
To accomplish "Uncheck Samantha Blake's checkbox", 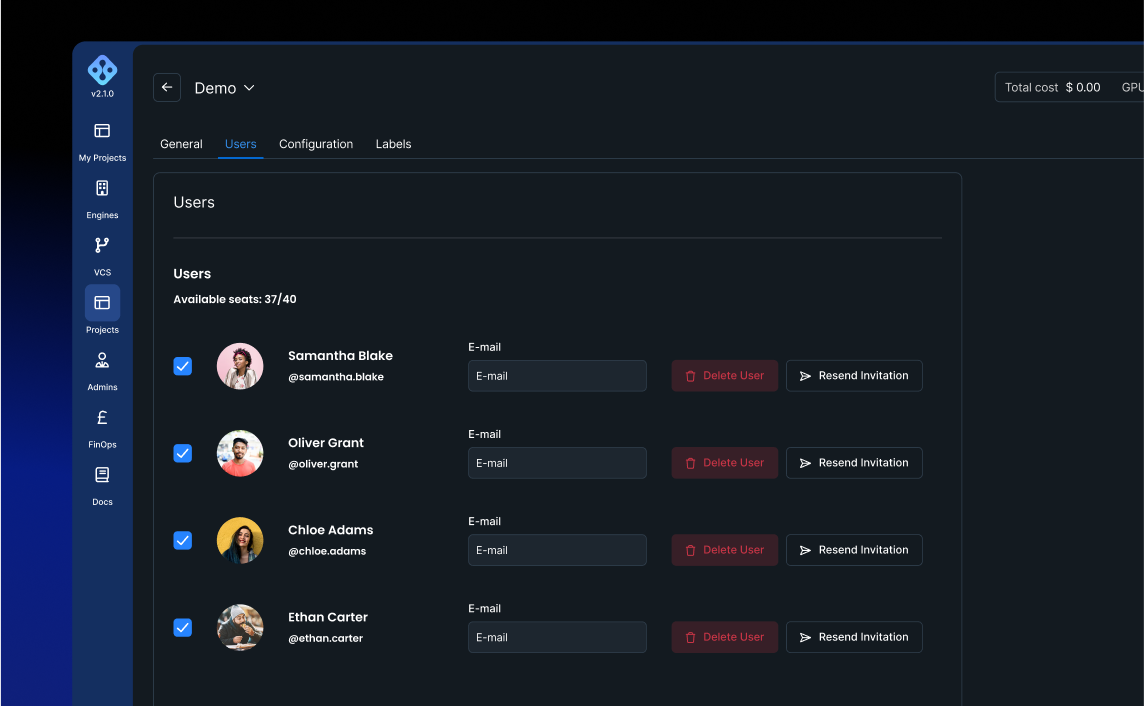I will click(182, 366).
